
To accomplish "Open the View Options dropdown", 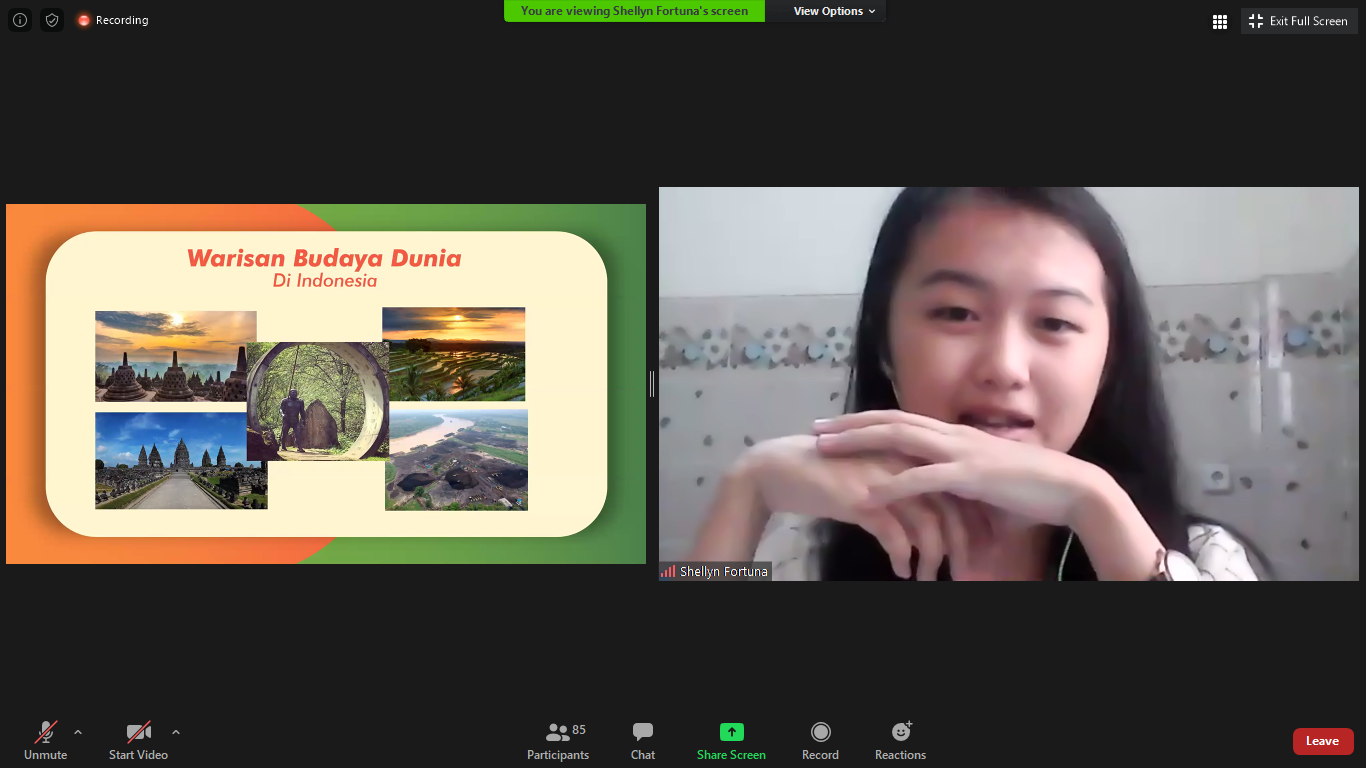I will [834, 11].
